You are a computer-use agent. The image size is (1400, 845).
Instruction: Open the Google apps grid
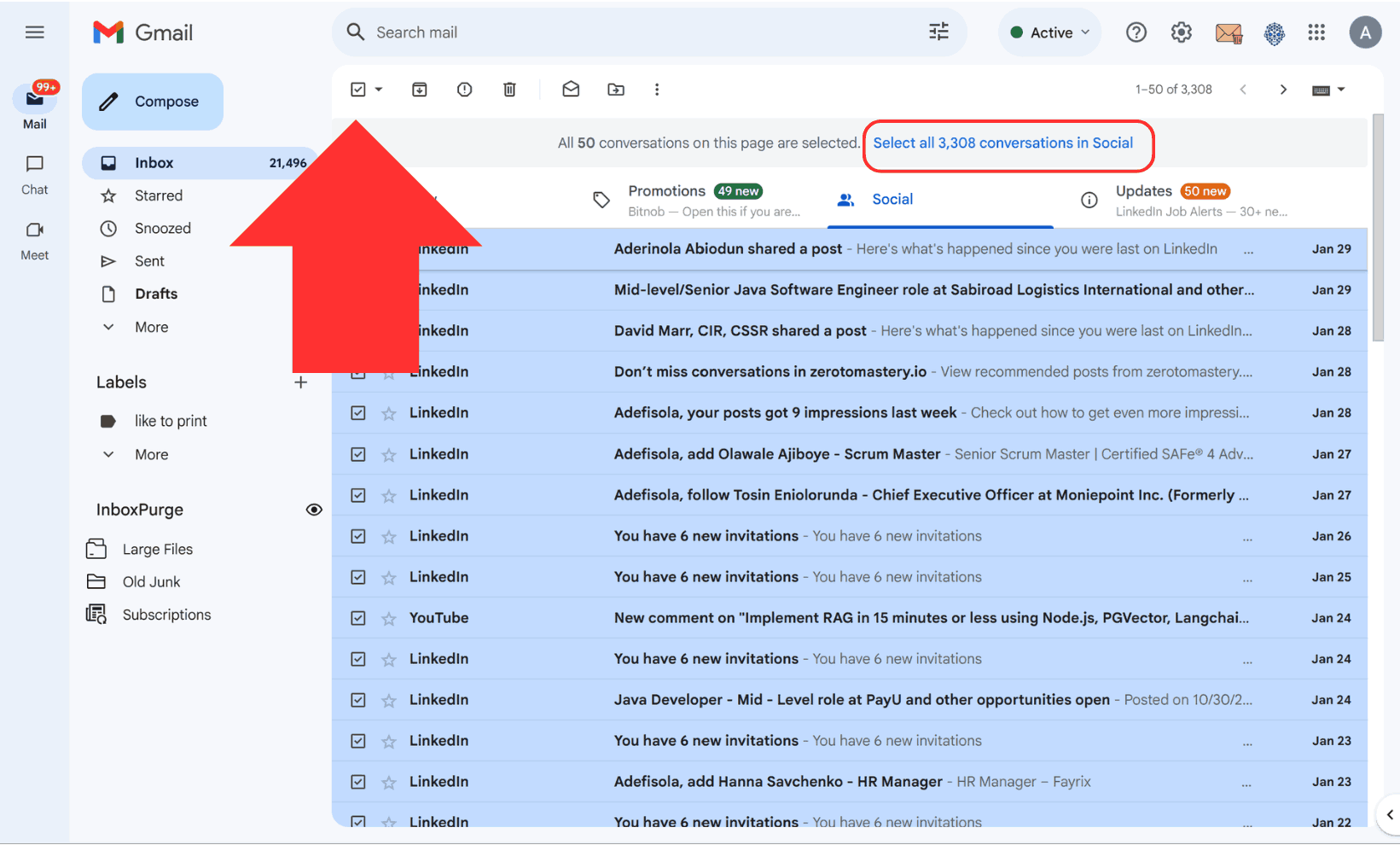click(1316, 32)
